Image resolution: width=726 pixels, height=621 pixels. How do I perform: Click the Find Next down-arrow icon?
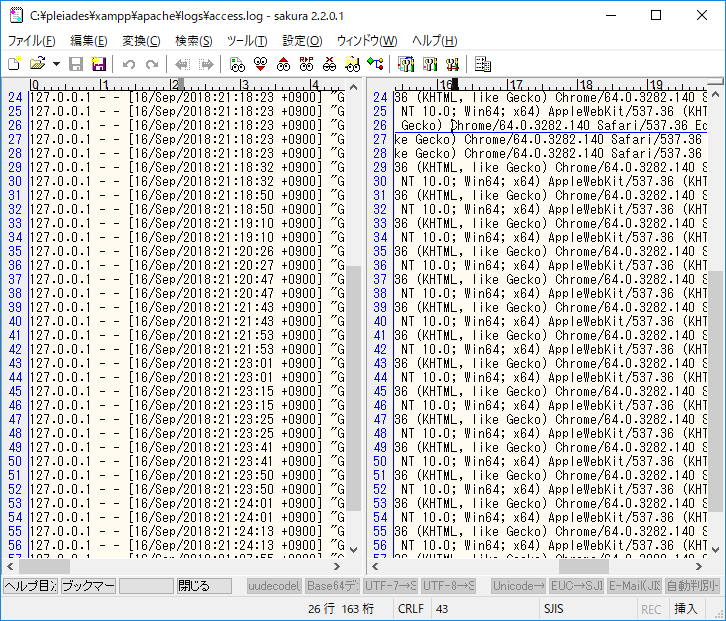click(x=260, y=64)
